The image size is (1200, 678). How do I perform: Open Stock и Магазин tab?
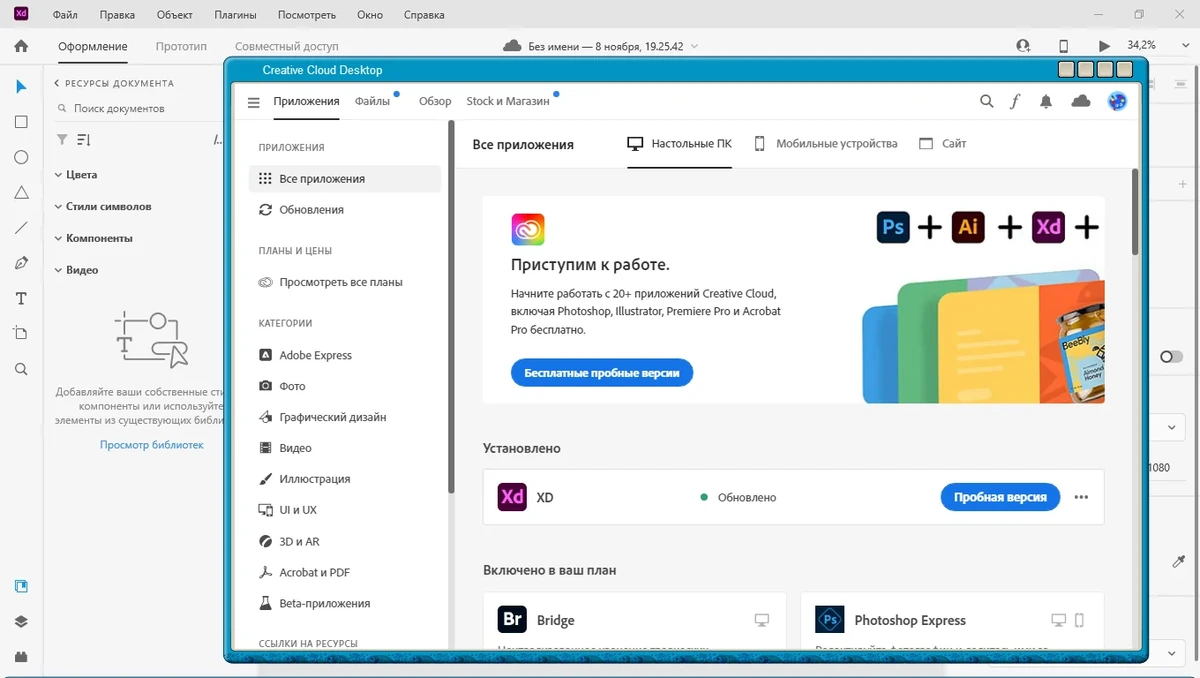[508, 101]
